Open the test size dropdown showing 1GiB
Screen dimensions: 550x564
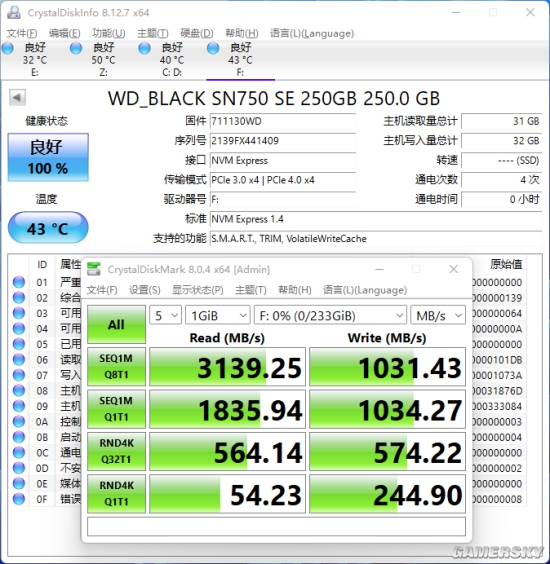[218, 316]
